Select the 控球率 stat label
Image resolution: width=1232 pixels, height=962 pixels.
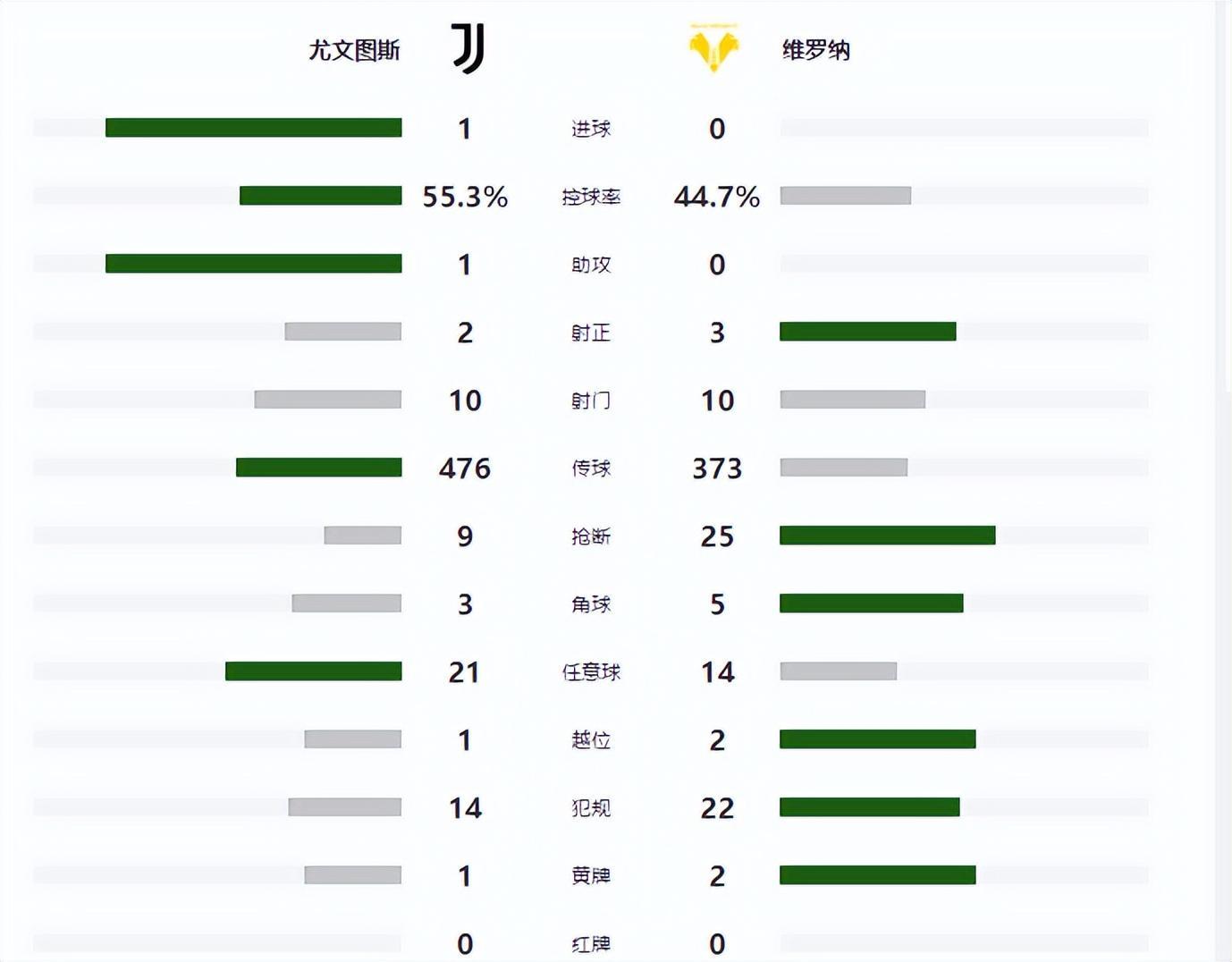click(x=591, y=197)
